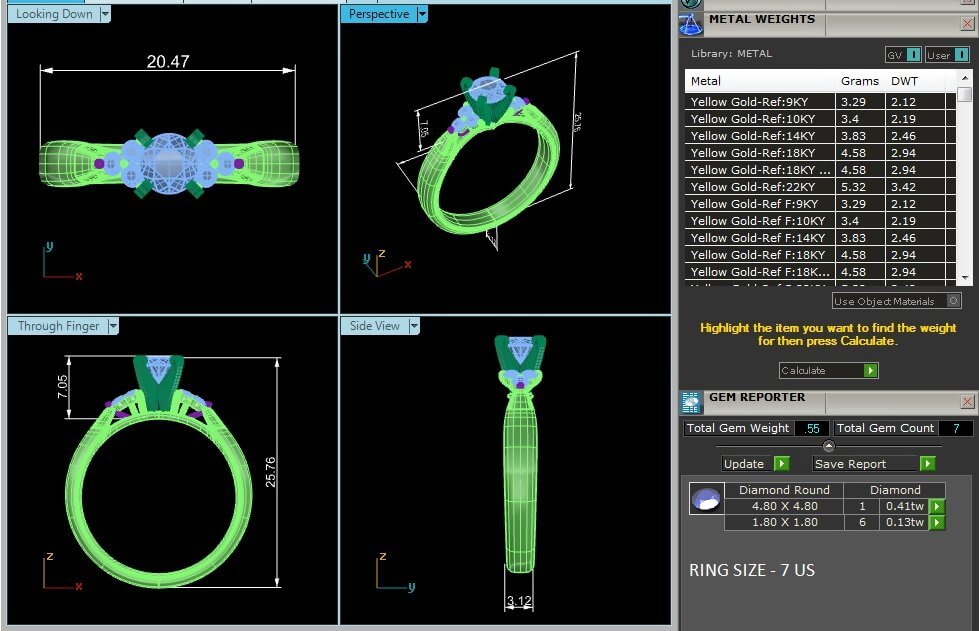Open the Perspective viewport dropdown arrow
The image size is (979, 631).
(422, 14)
